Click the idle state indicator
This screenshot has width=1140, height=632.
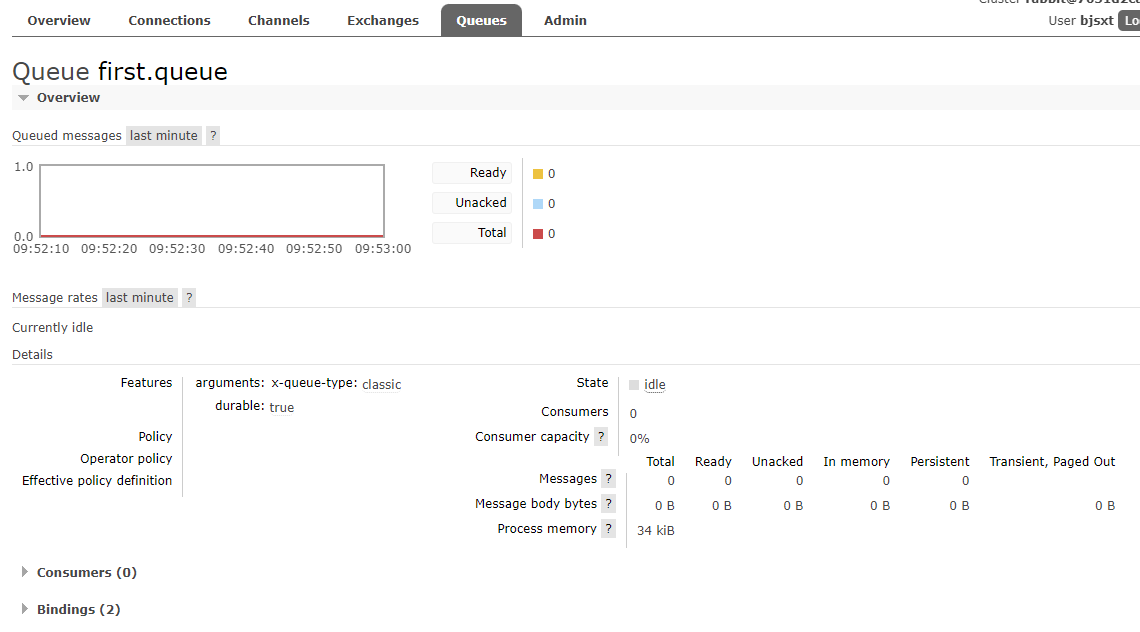click(x=654, y=385)
